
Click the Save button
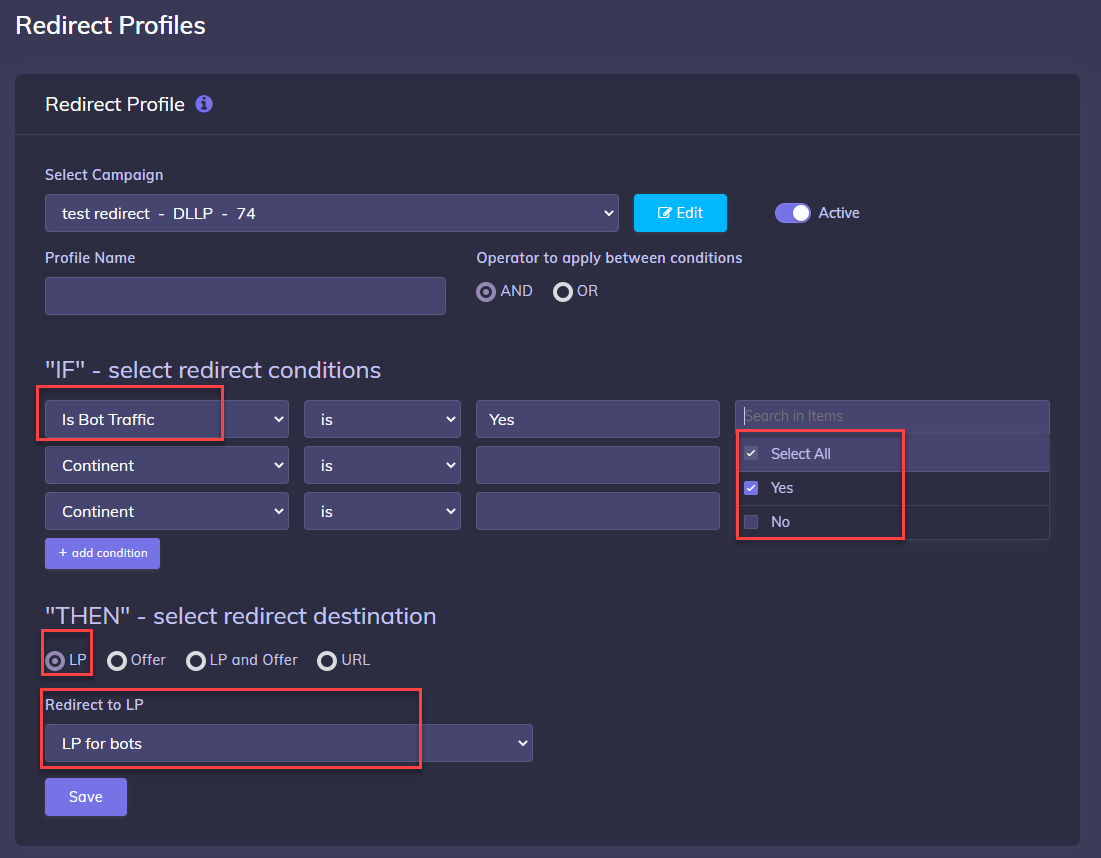tap(86, 797)
